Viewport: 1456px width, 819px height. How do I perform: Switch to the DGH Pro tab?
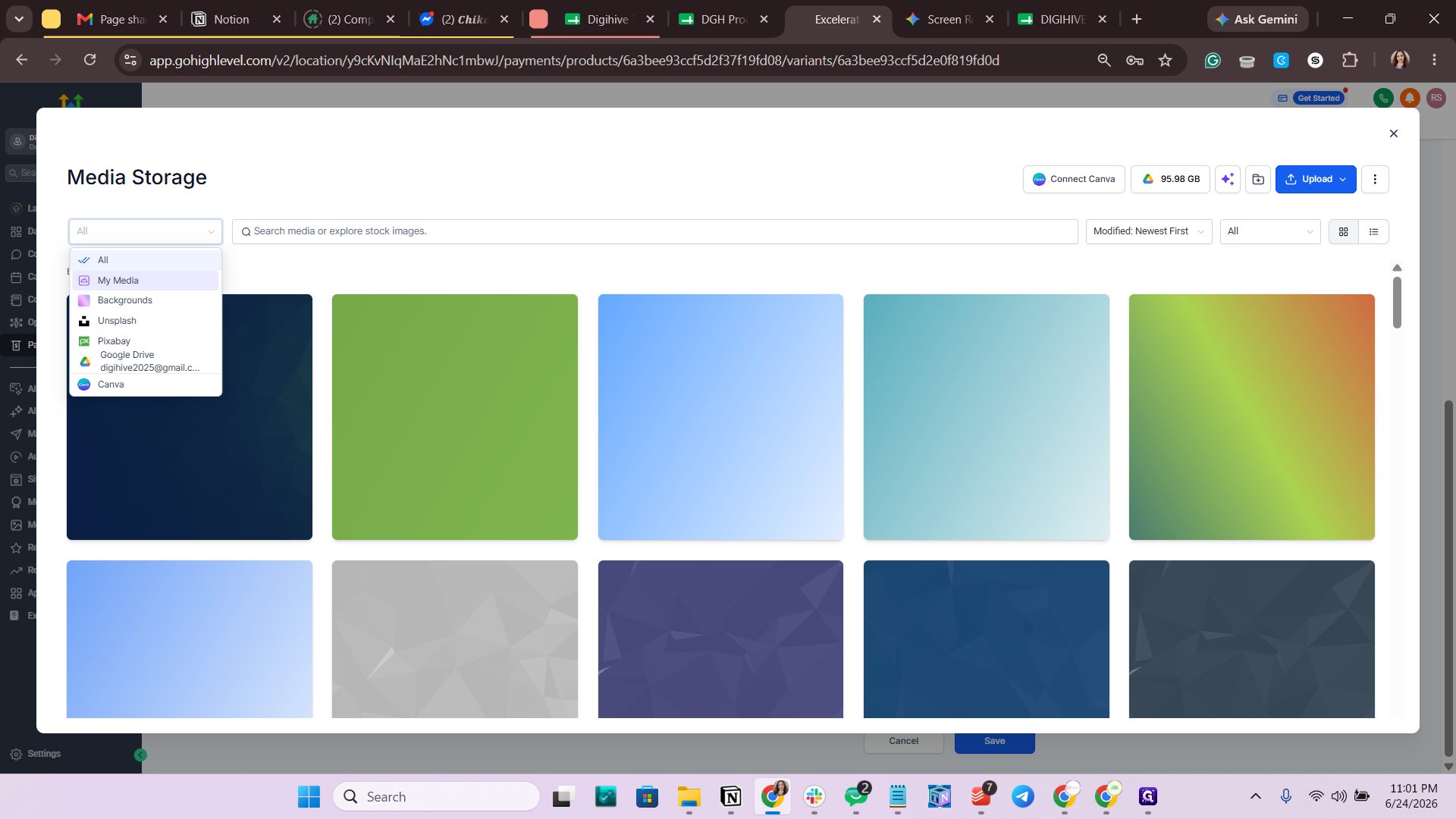pyautogui.click(x=723, y=20)
